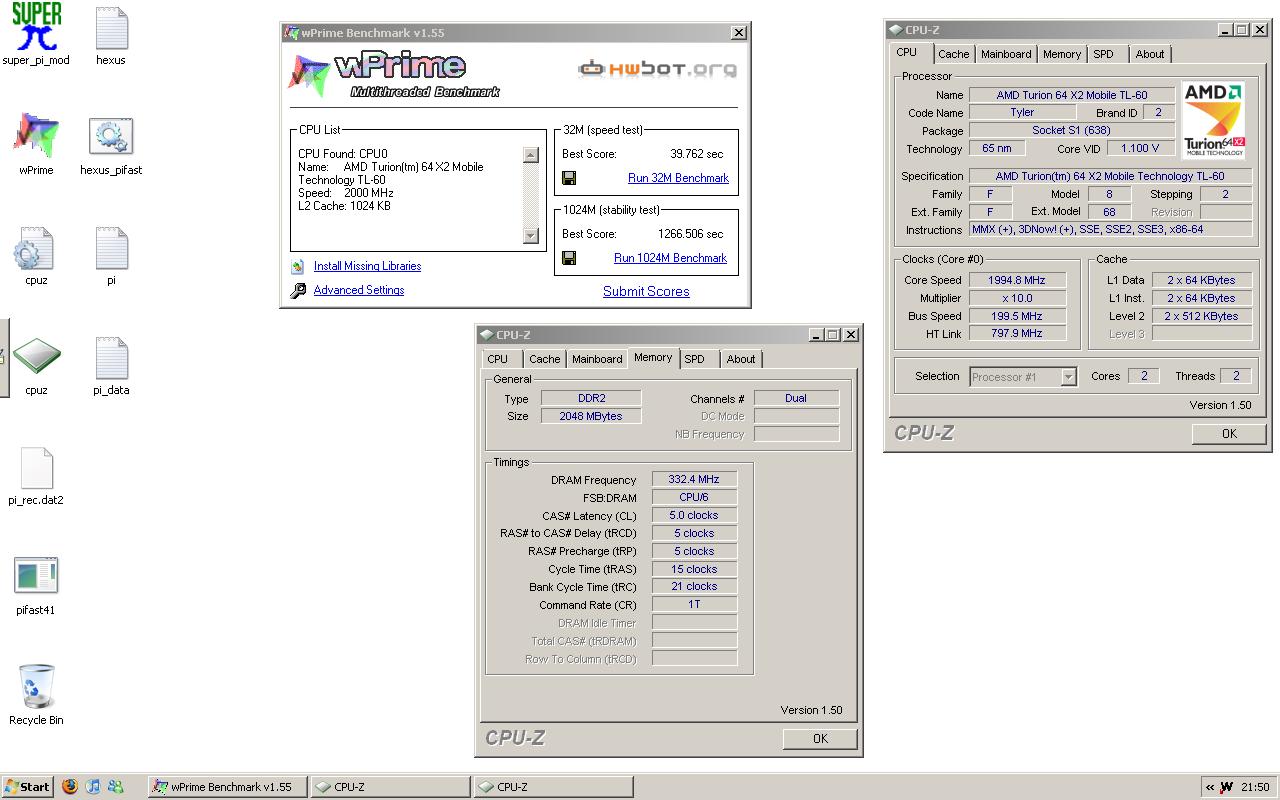The height and width of the screenshot is (800, 1280).
Task: Expand hidden tray icons chevron
Action: point(1210,787)
